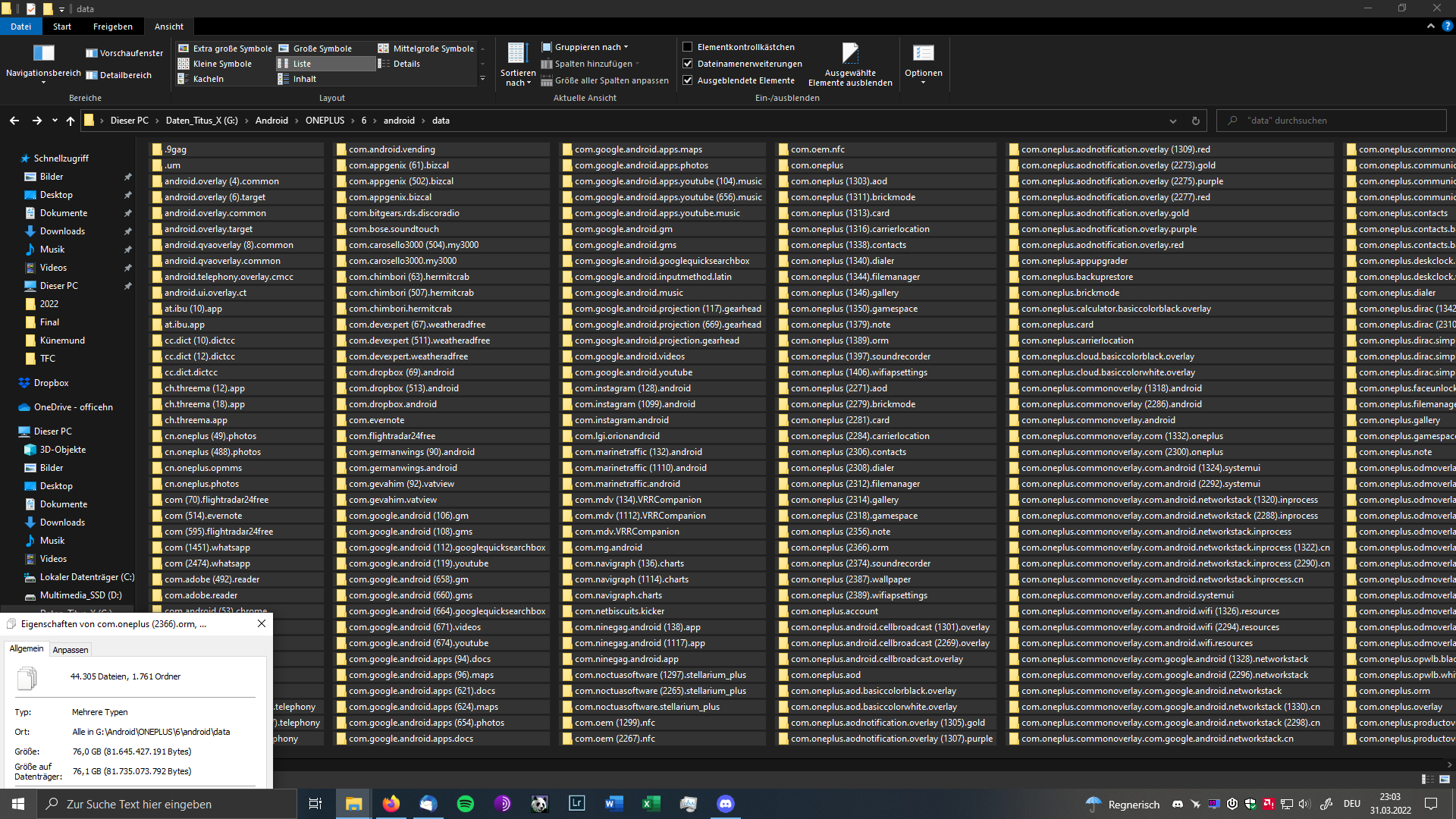Switch to large icons view toggle
Screen dimensions: 1456x819
click(1444, 779)
